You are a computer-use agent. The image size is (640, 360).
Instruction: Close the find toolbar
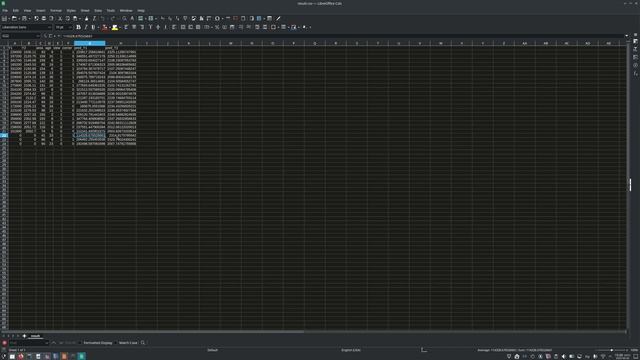click(x=4, y=343)
